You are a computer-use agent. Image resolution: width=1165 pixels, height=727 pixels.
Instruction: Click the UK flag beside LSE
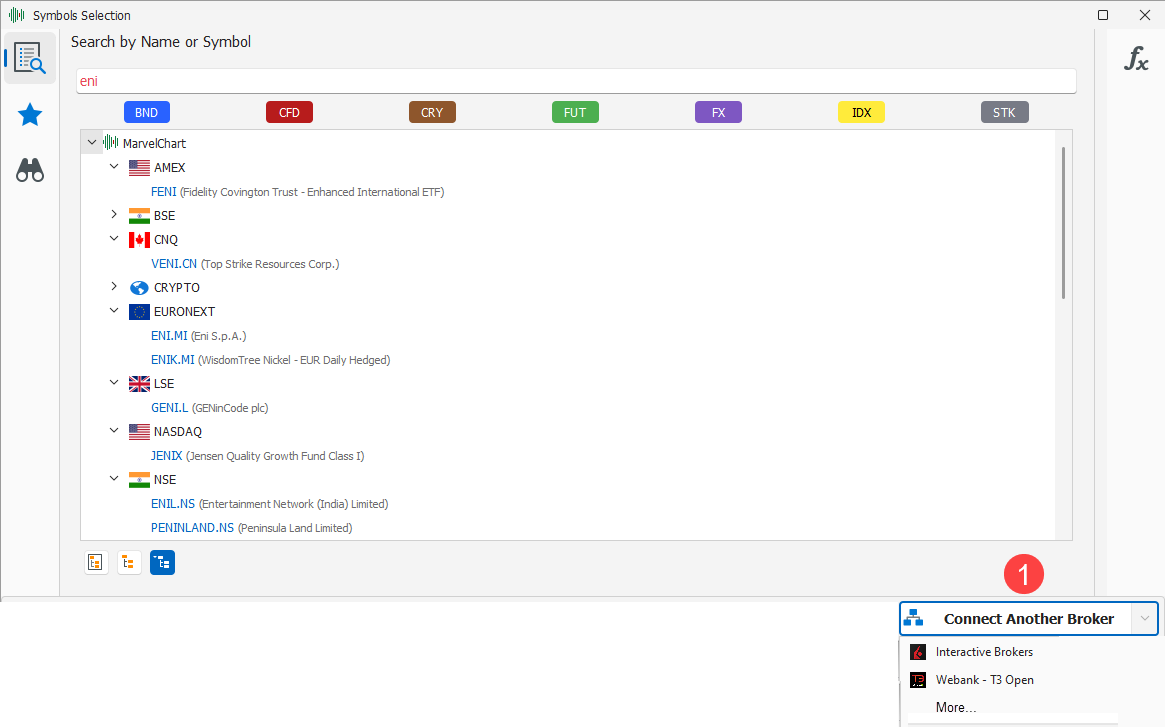(x=139, y=384)
